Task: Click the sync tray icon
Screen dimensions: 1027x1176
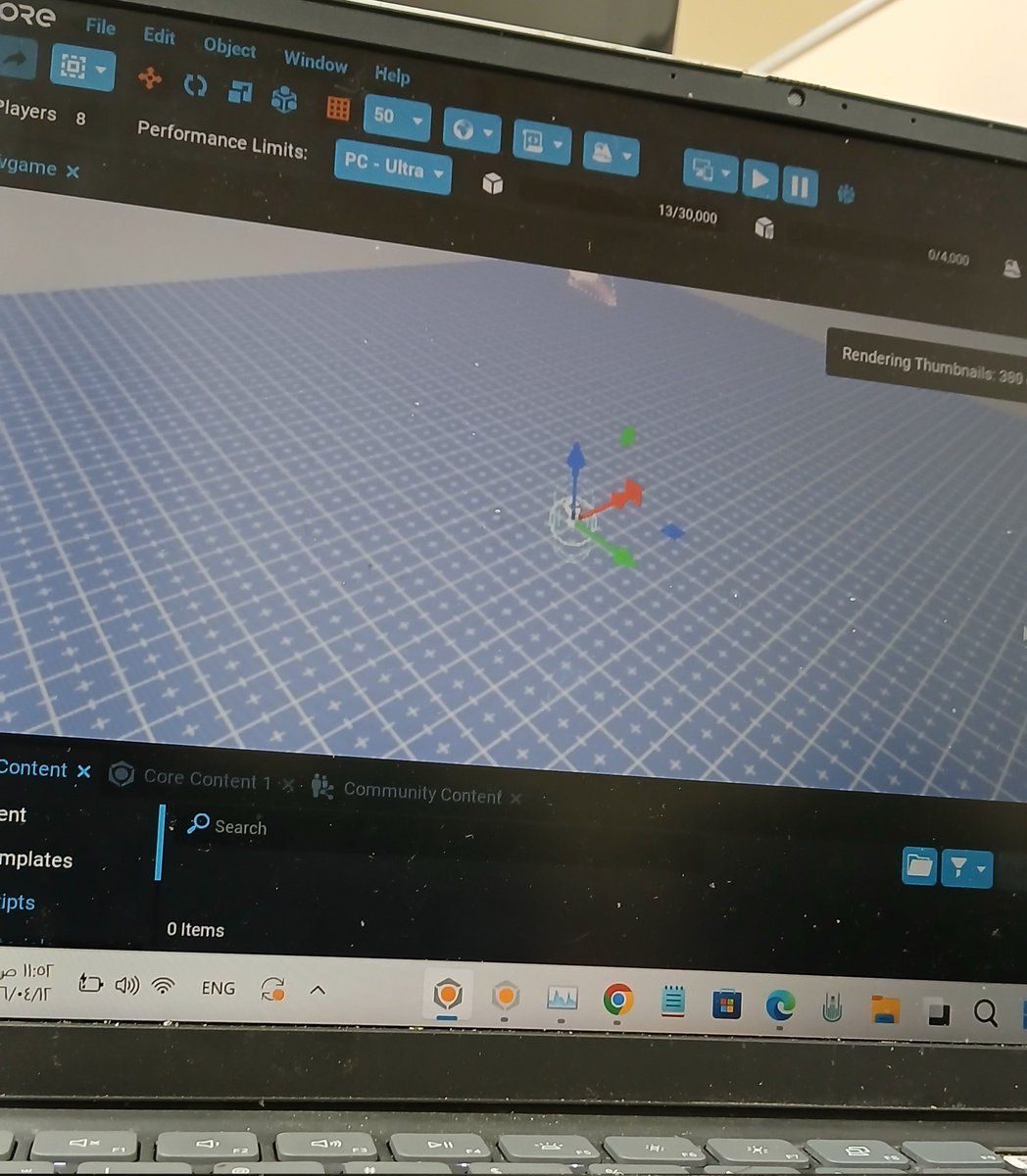Action: [x=273, y=989]
